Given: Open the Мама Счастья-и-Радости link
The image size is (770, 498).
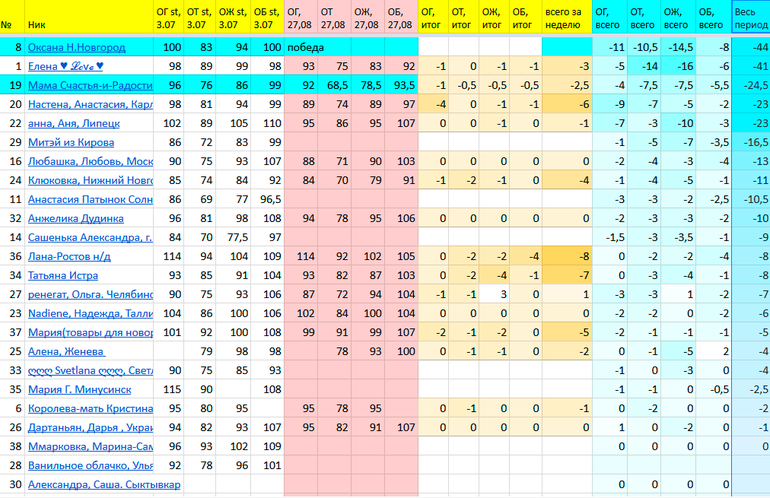Looking at the screenshot, I should [90, 85].
